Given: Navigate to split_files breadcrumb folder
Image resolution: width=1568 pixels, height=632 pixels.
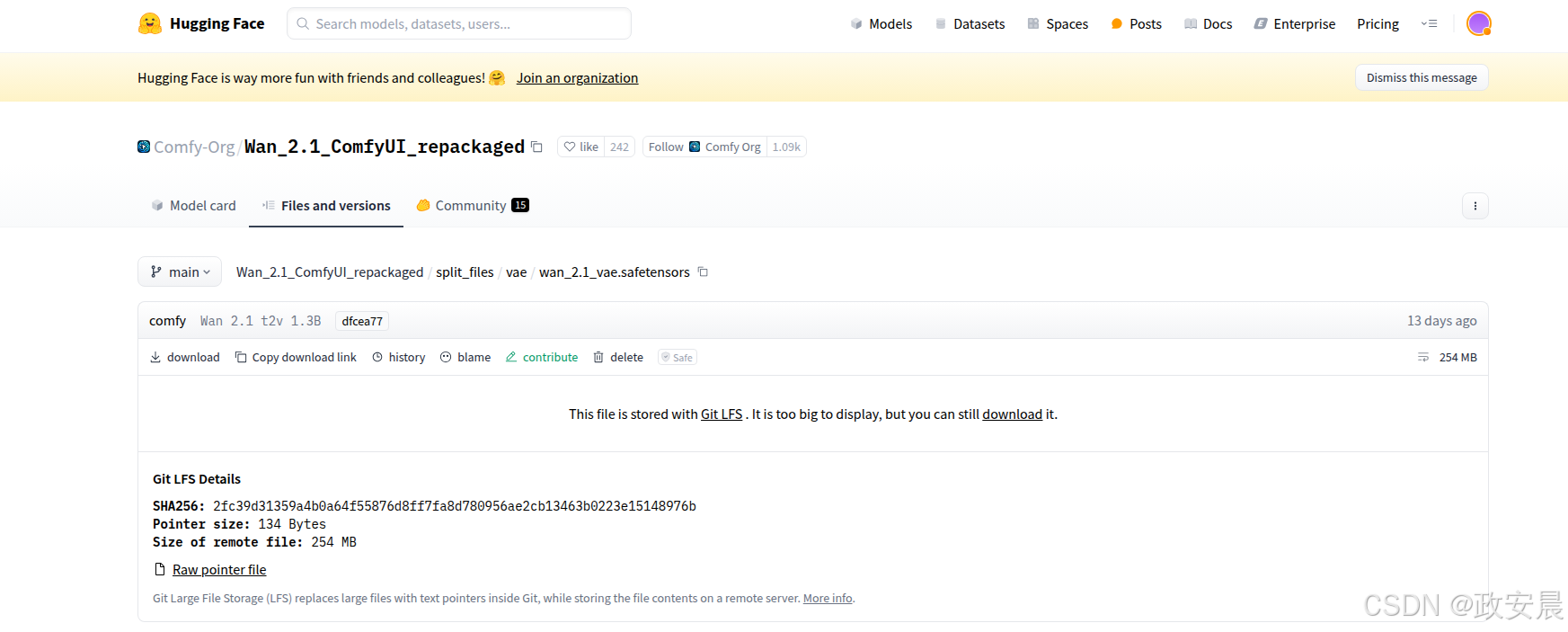Looking at the screenshot, I should coord(465,271).
